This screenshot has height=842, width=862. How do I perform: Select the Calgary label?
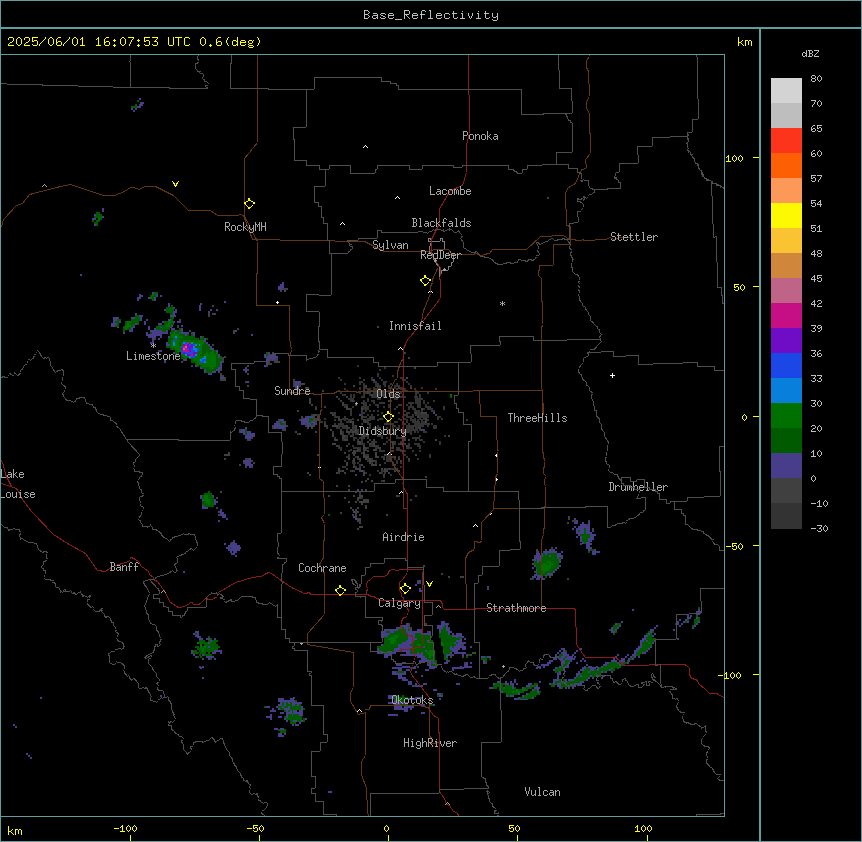click(x=399, y=603)
